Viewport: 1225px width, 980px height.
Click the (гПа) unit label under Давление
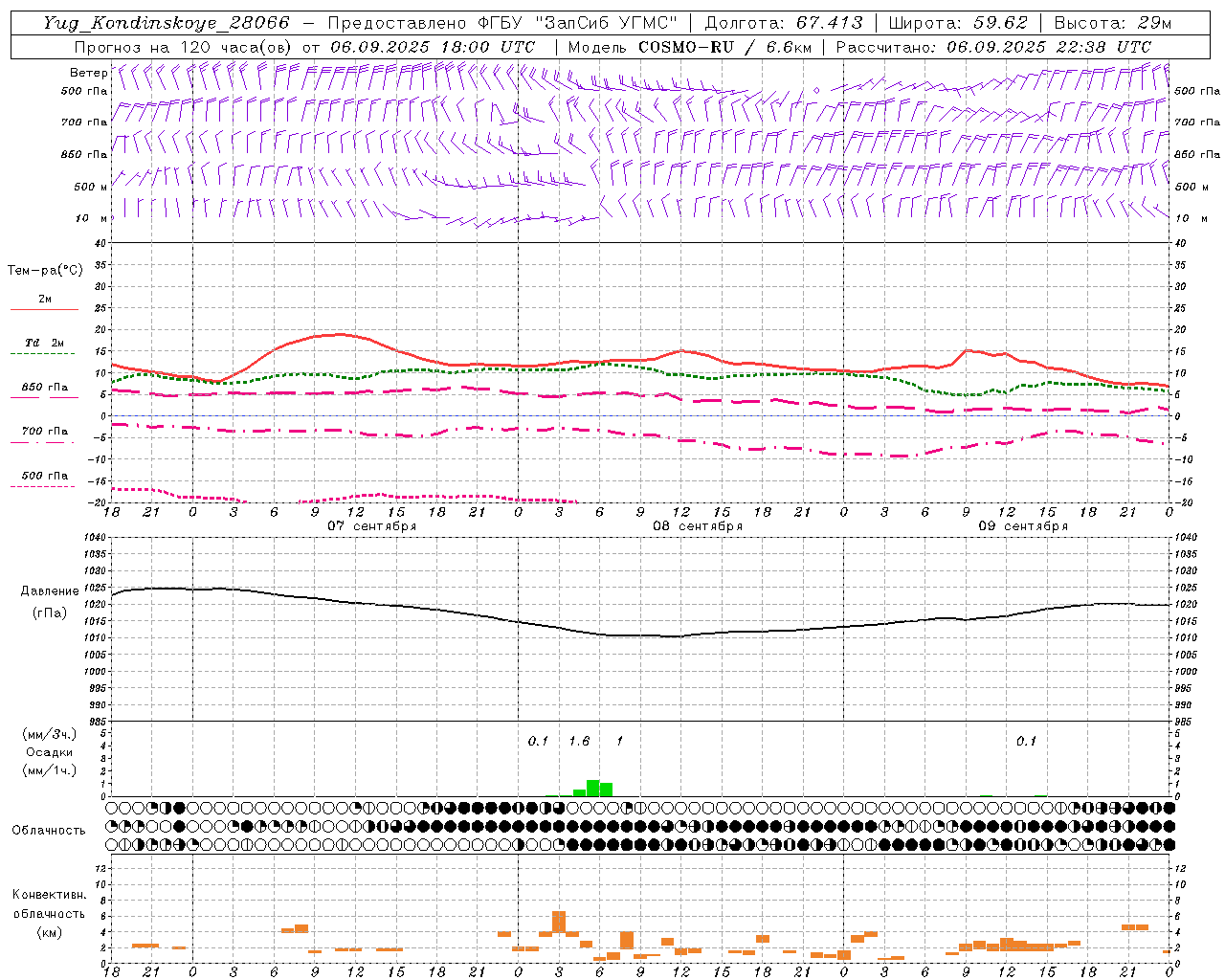pos(50,613)
